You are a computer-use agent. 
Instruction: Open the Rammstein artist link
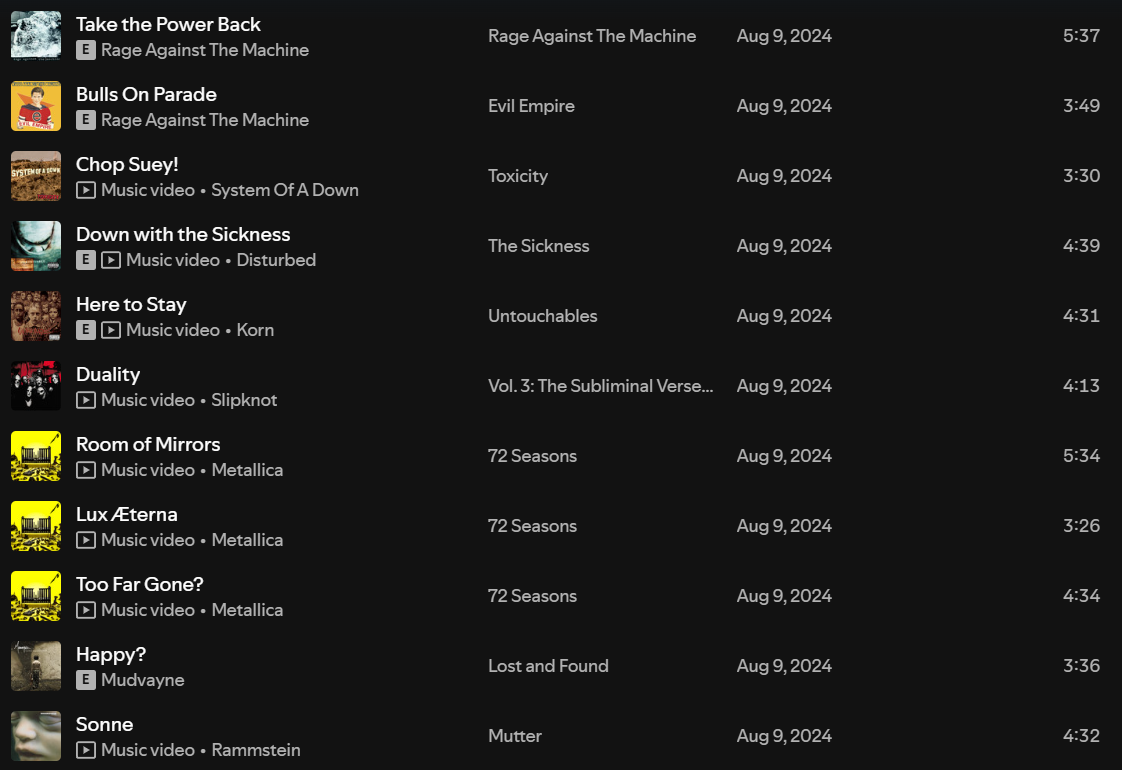coord(256,750)
